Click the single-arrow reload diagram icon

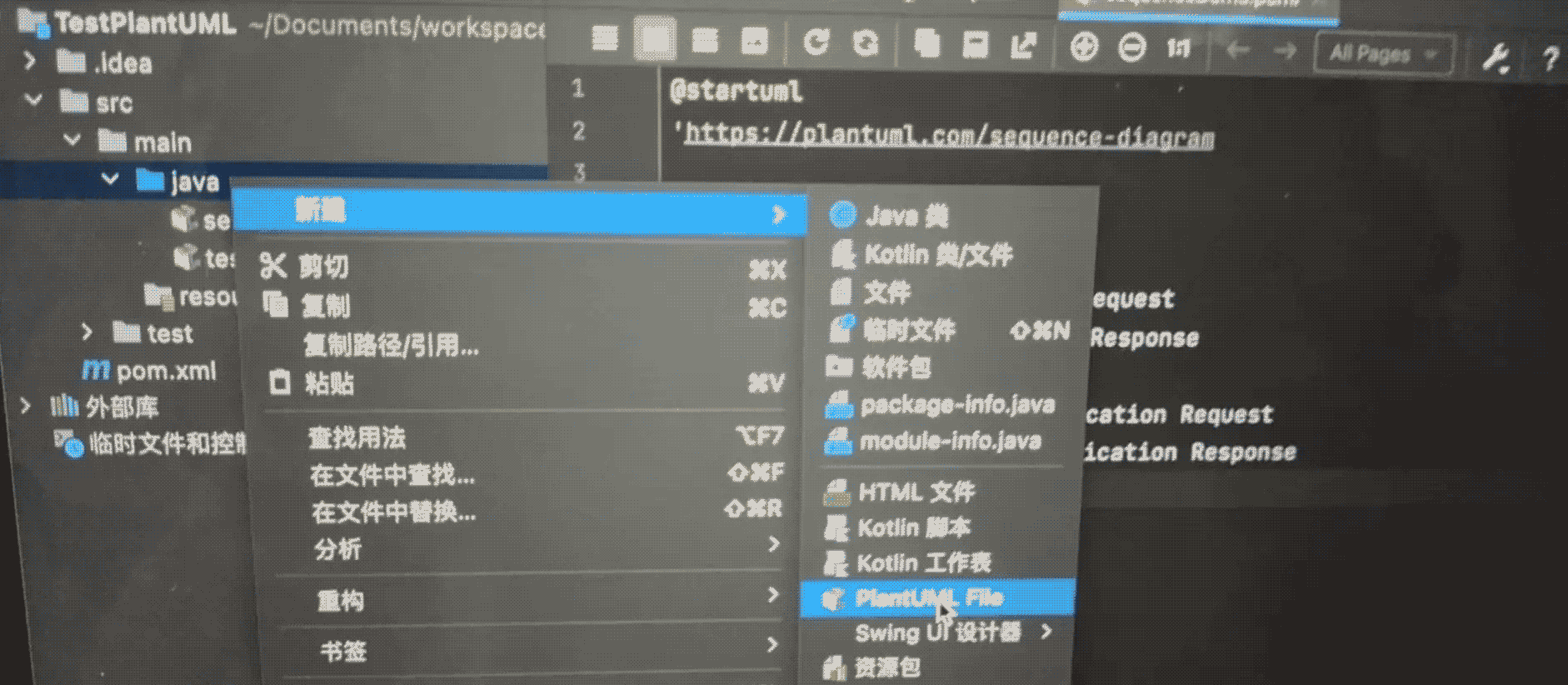[816, 42]
